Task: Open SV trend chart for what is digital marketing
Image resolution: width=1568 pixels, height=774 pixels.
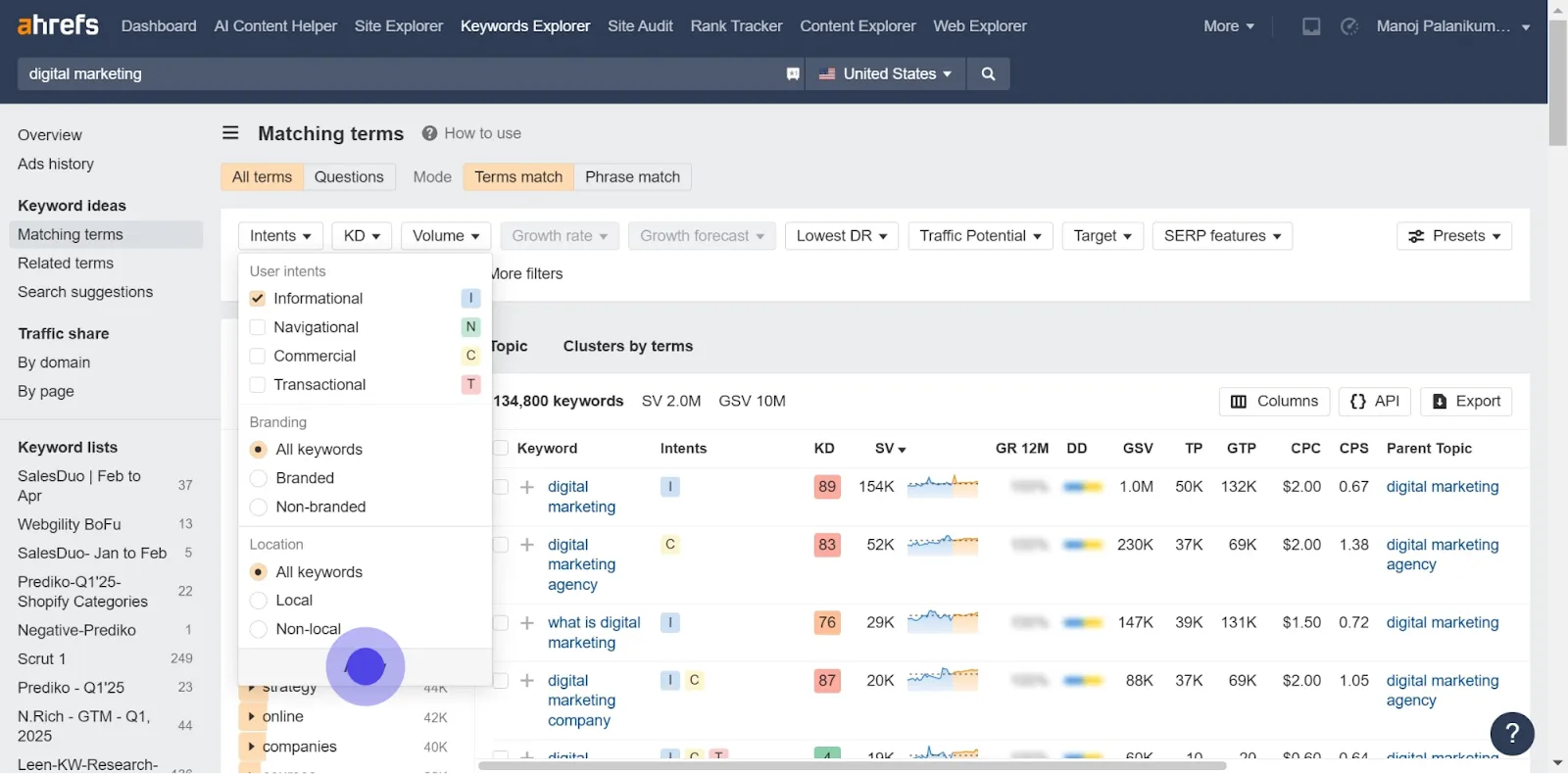Action: pos(943,621)
